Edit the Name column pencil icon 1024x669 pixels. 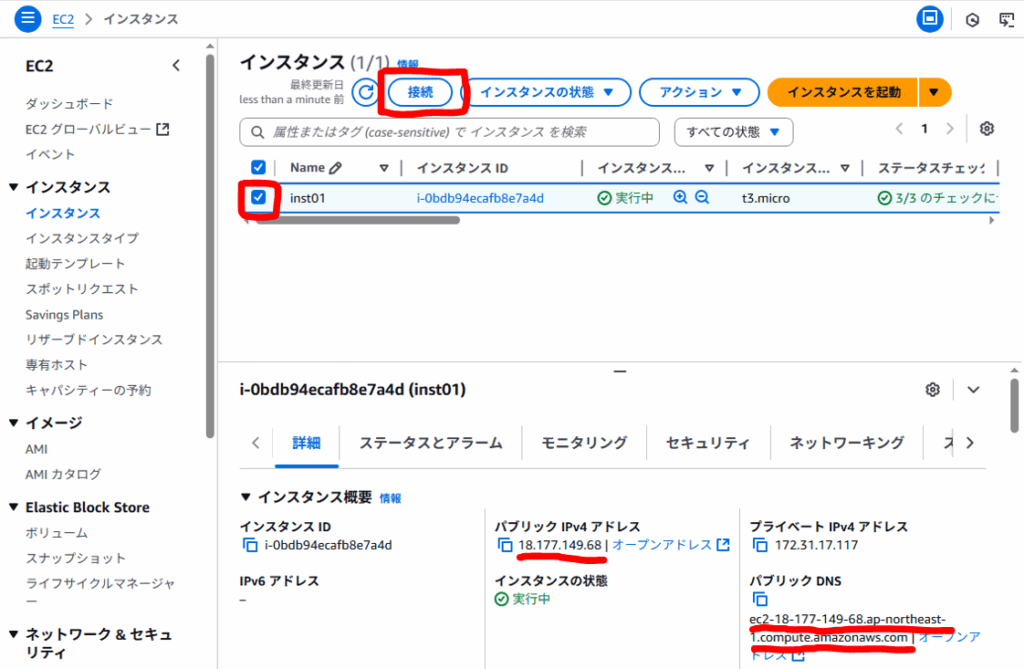pyautogui.click(x=335, y=168)
